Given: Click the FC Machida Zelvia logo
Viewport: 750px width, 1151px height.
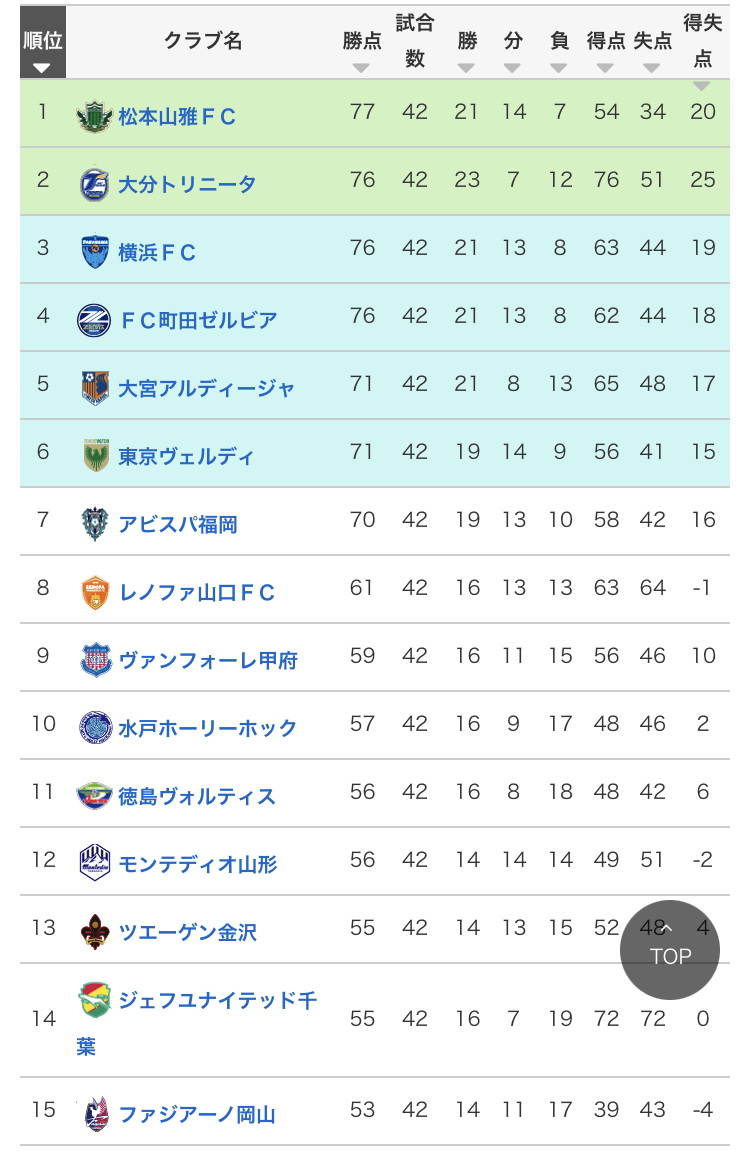Looking at the screenshot, I should pos(94,320).
